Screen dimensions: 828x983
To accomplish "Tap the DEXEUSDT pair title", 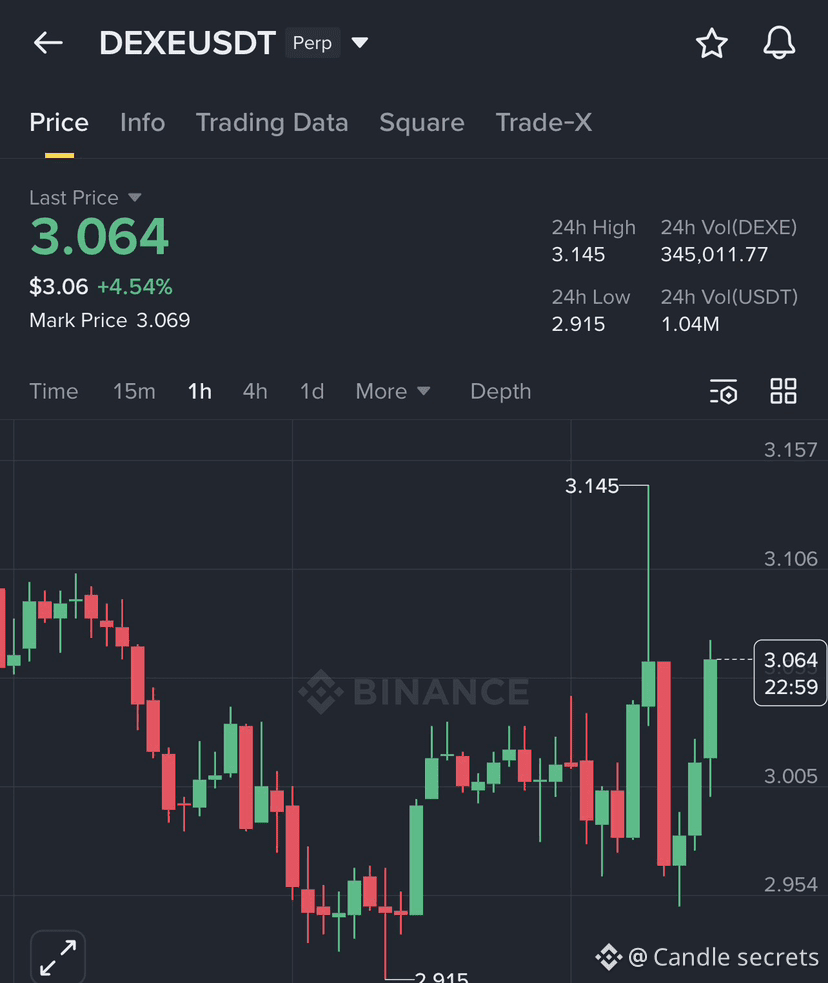I will click(187, 43).
